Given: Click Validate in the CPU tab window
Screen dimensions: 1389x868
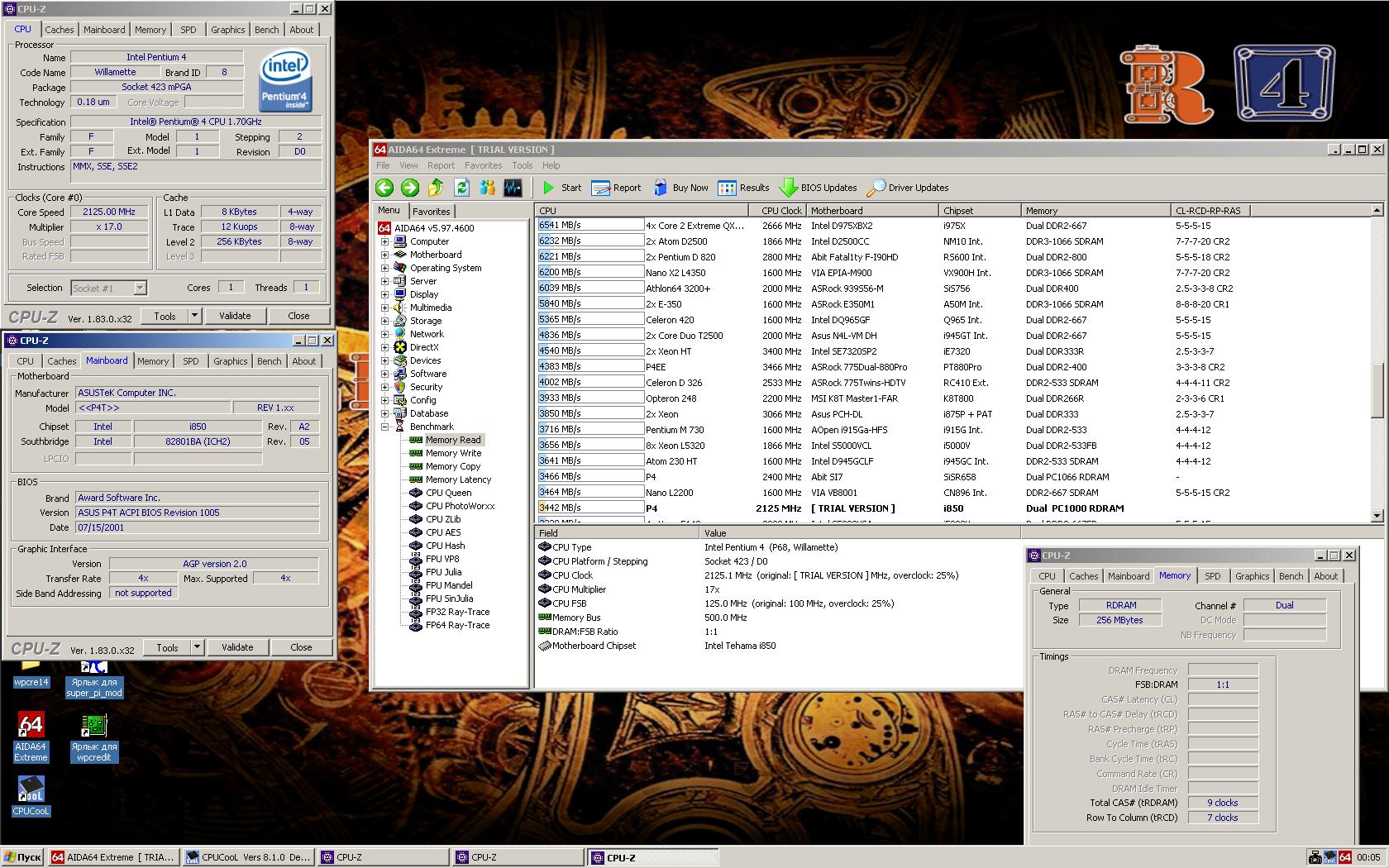Looking at the screenshot, I should [x=235, y=316].
